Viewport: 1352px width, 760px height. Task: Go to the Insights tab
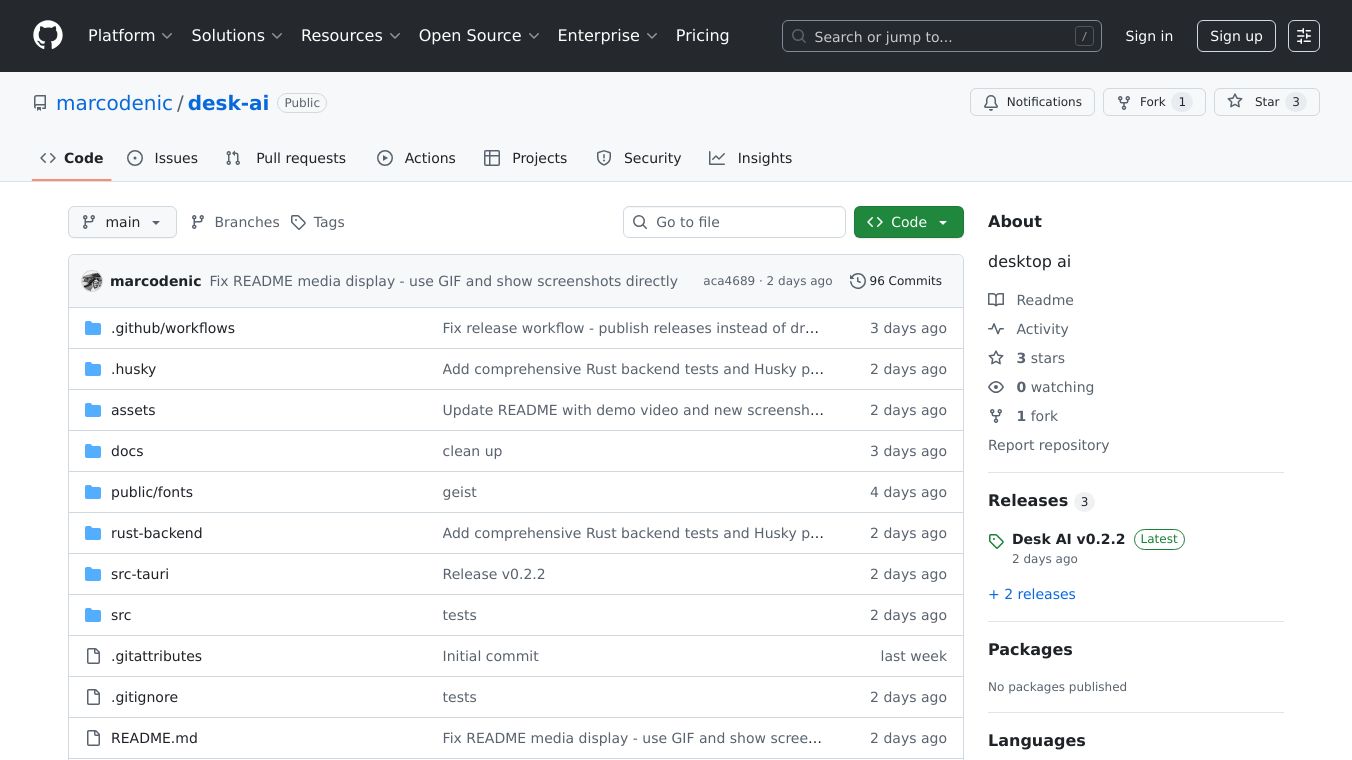(751, 158)
